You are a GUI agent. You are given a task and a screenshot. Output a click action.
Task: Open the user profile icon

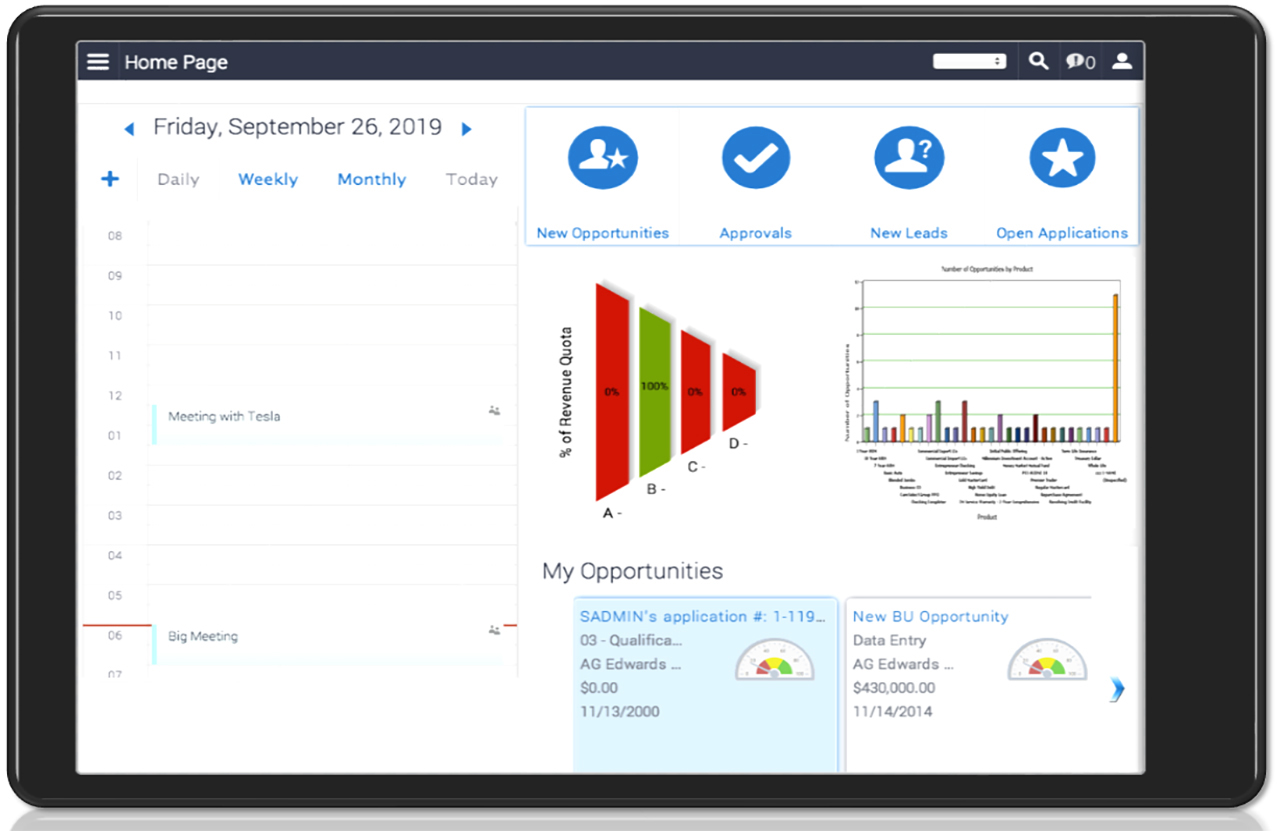[1122, 61]
